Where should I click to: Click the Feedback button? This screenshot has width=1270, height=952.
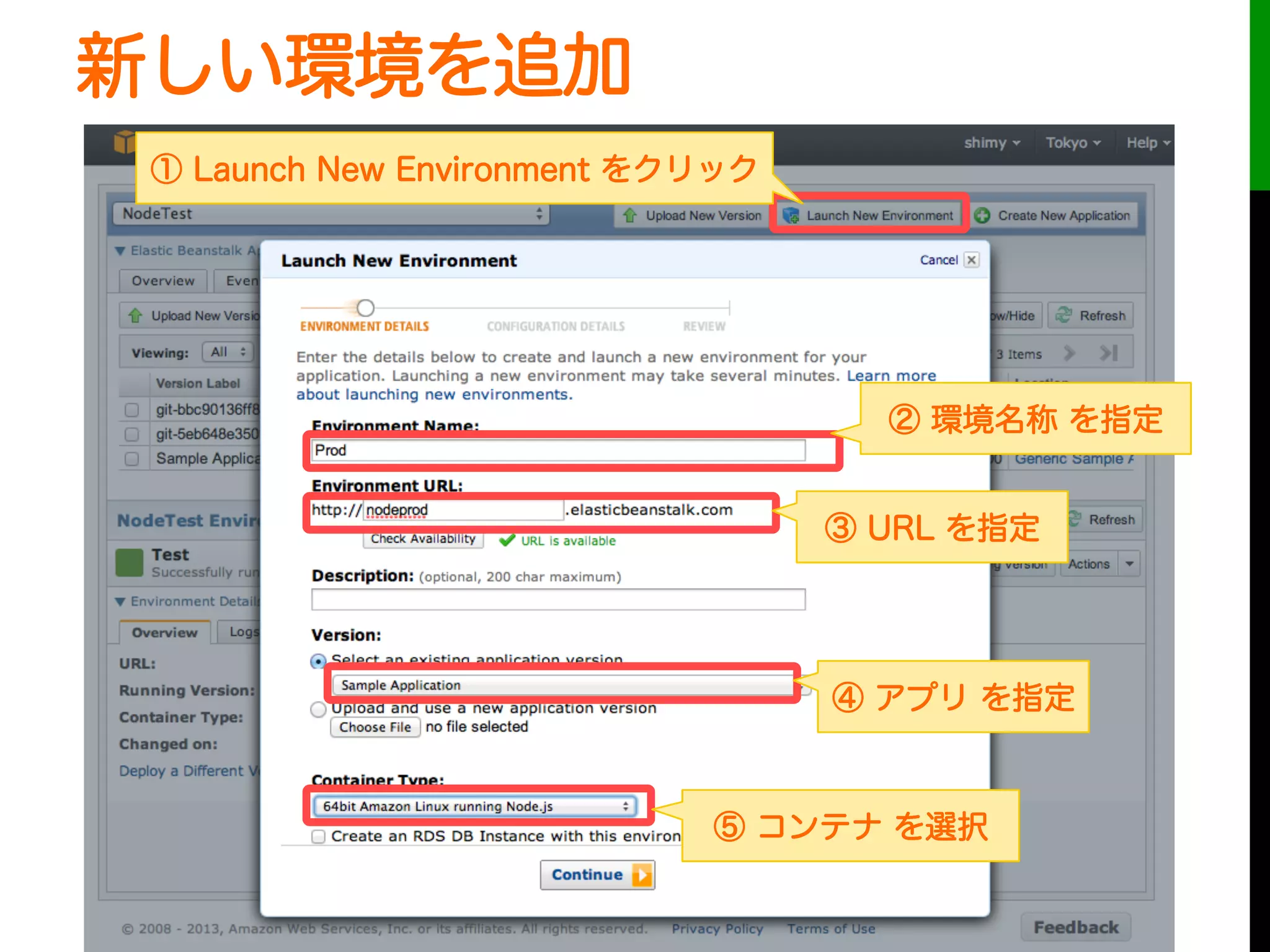(1076, 927)
